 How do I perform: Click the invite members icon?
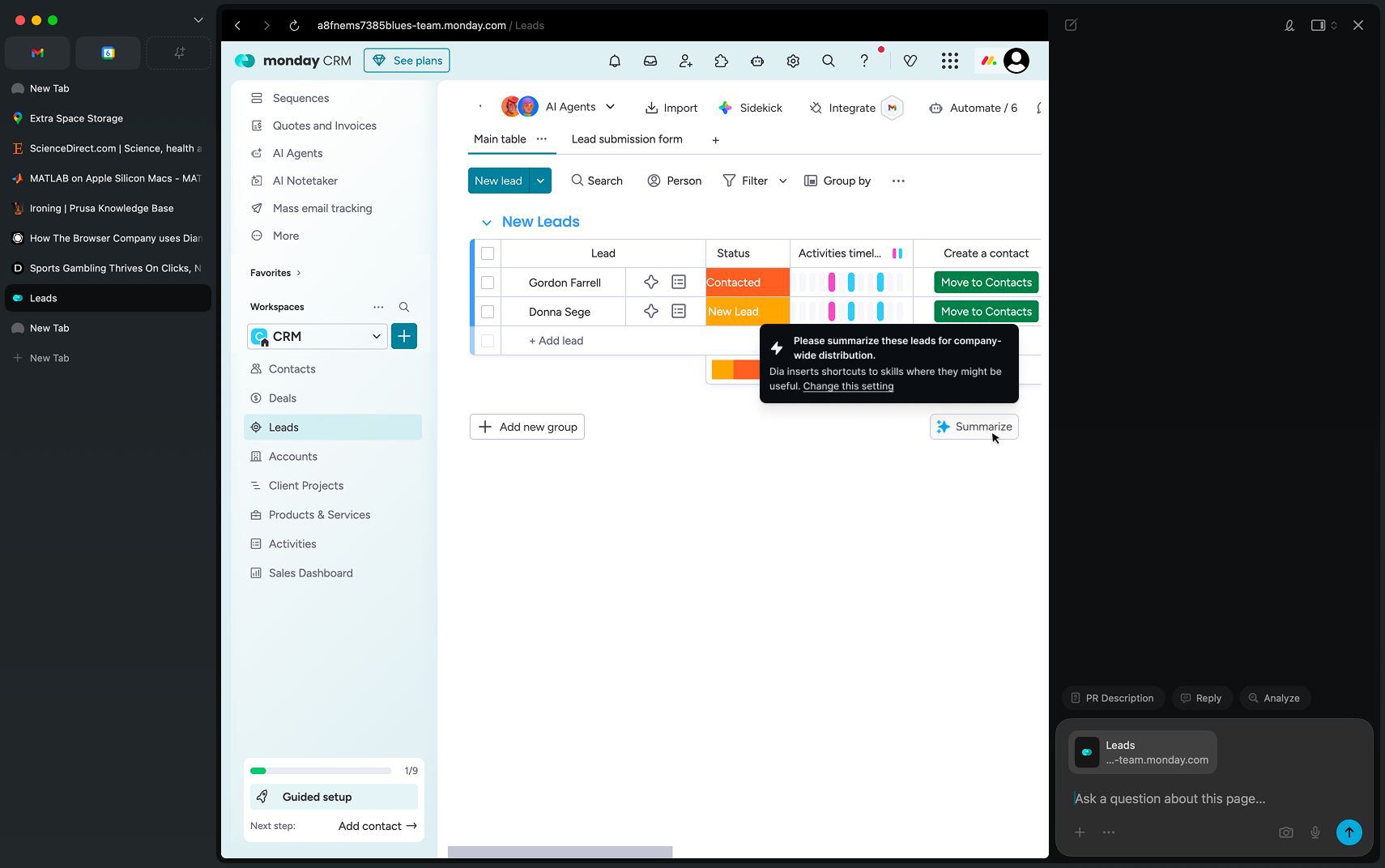click(686, 61)
